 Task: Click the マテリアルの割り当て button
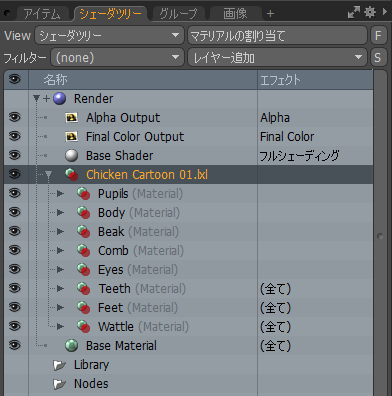[x=277, y=35]
